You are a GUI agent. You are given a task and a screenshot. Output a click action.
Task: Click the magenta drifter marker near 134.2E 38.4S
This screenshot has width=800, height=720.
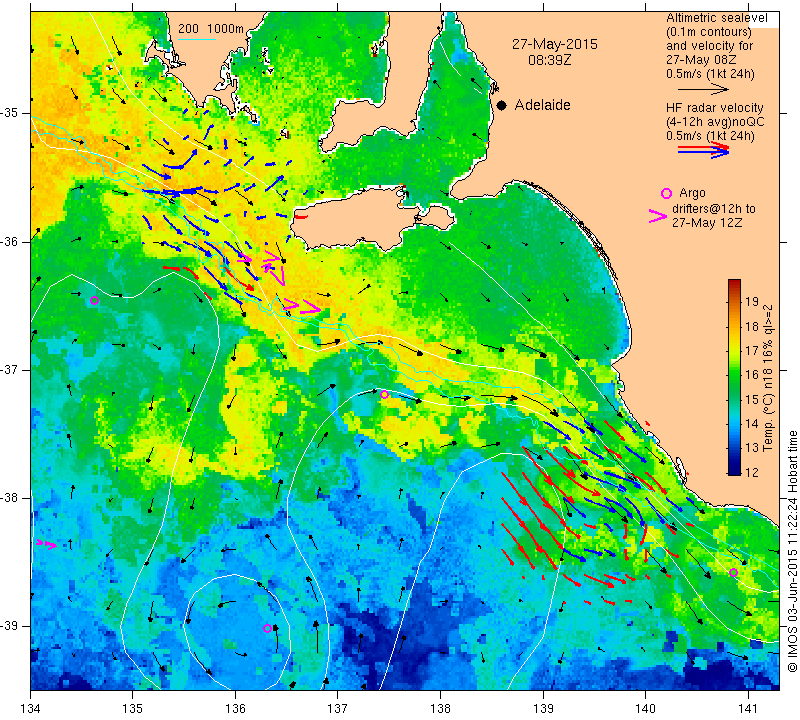click(x=46, y=544)
